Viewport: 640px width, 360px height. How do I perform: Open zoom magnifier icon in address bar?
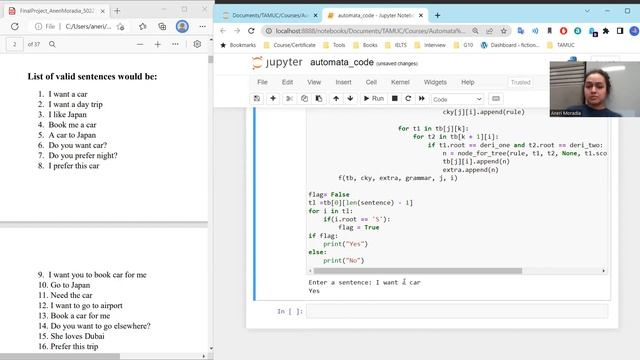[x=476, y=31]
